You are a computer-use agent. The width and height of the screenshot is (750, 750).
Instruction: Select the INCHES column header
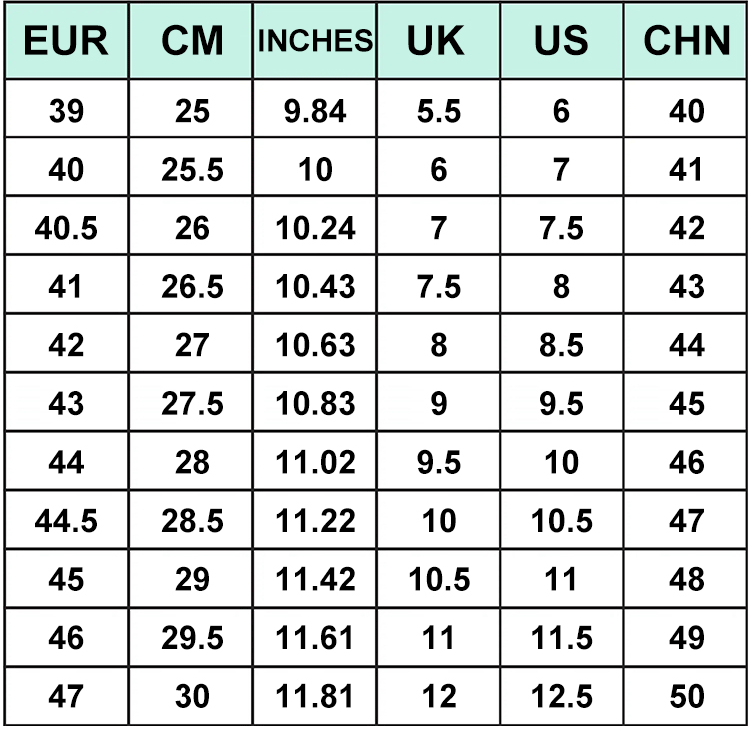tap(315, 41)
